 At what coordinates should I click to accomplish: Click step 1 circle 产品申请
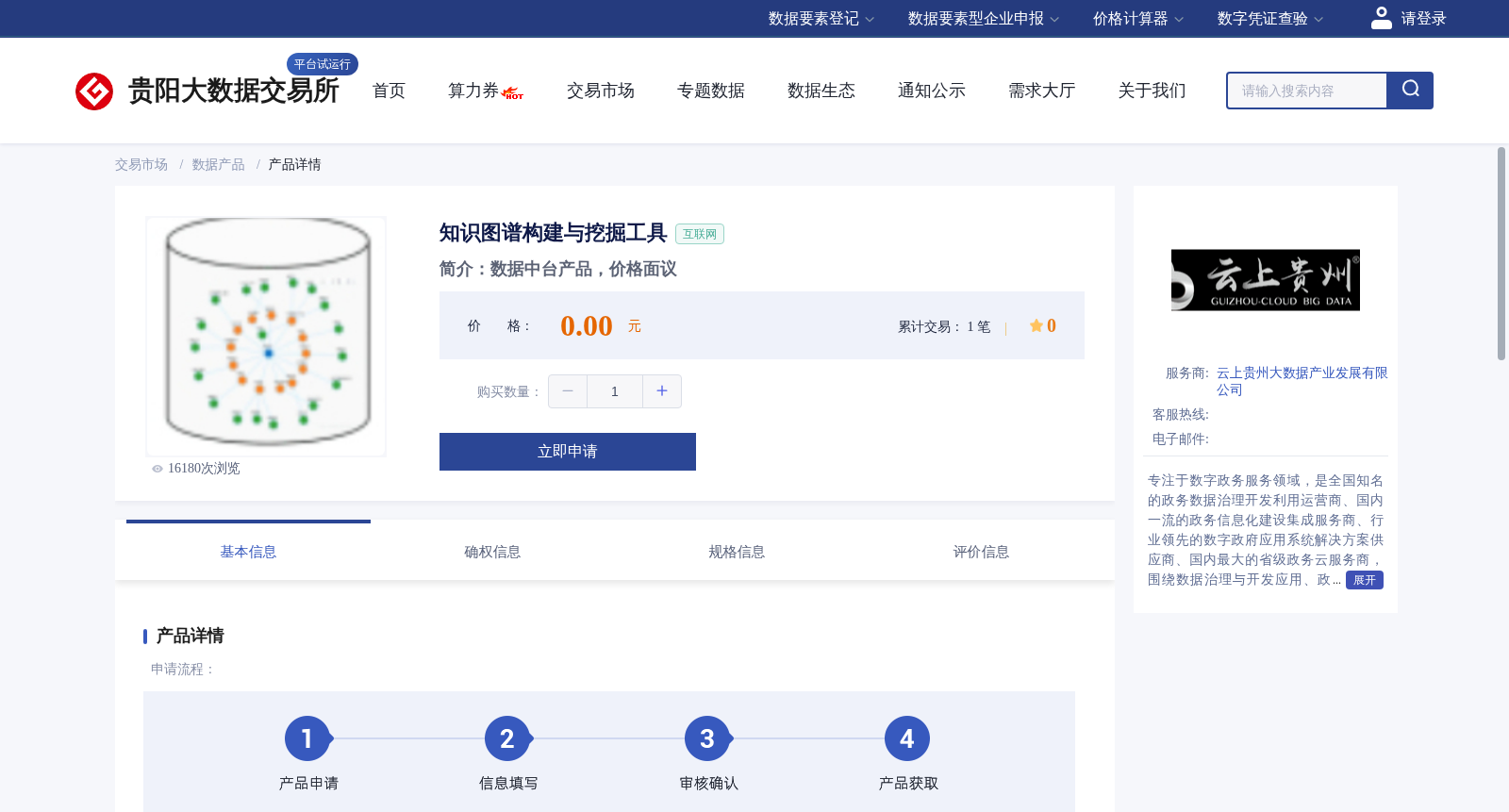click(x=307, y=738)
